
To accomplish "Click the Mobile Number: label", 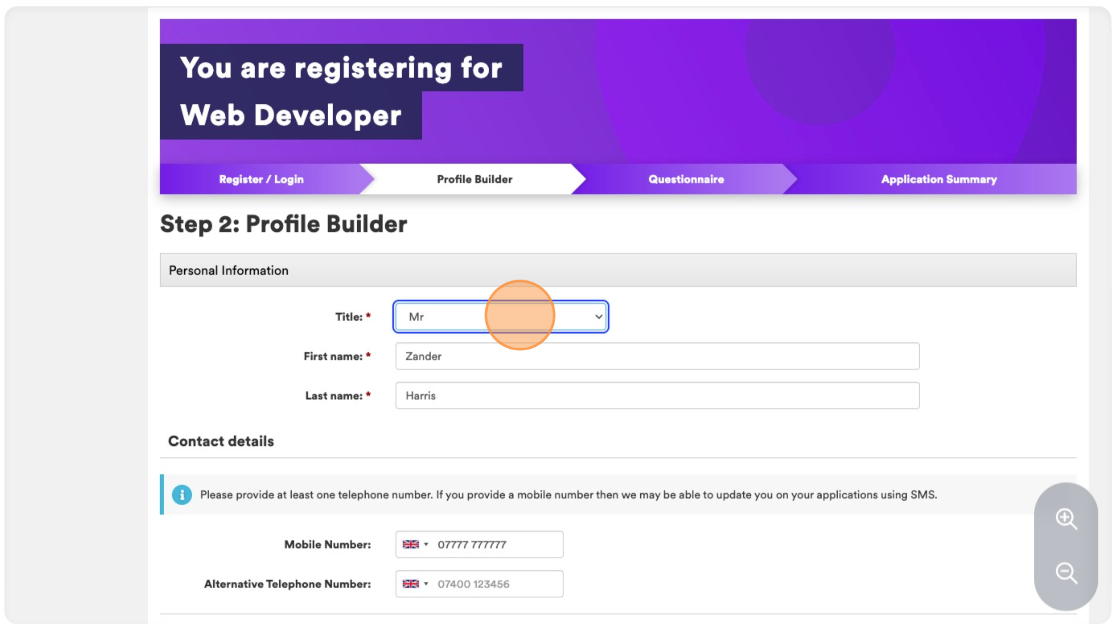I will point(328,545).
